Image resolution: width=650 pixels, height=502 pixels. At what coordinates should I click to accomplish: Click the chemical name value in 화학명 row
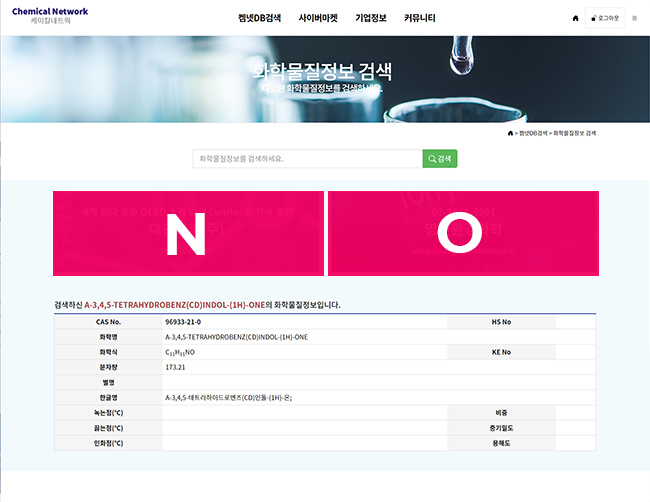click(x=236, y=337)
